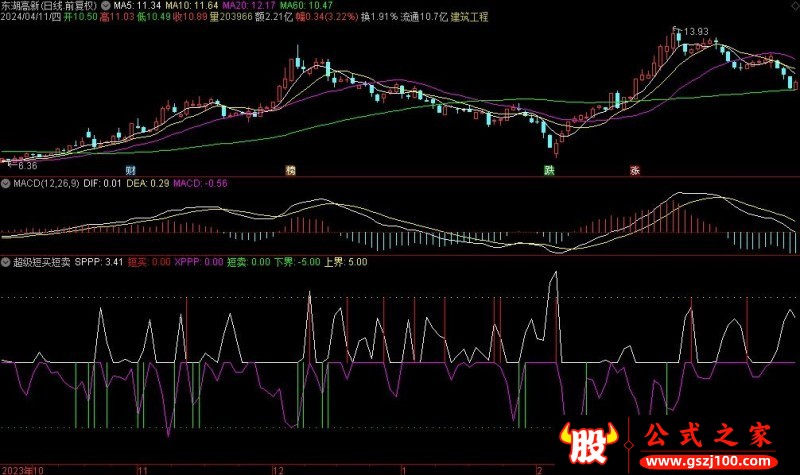Expand the 超级短买短卖 indicator dropdown
The width and height of the screenshot is (800, 475).
pos(6,262)
